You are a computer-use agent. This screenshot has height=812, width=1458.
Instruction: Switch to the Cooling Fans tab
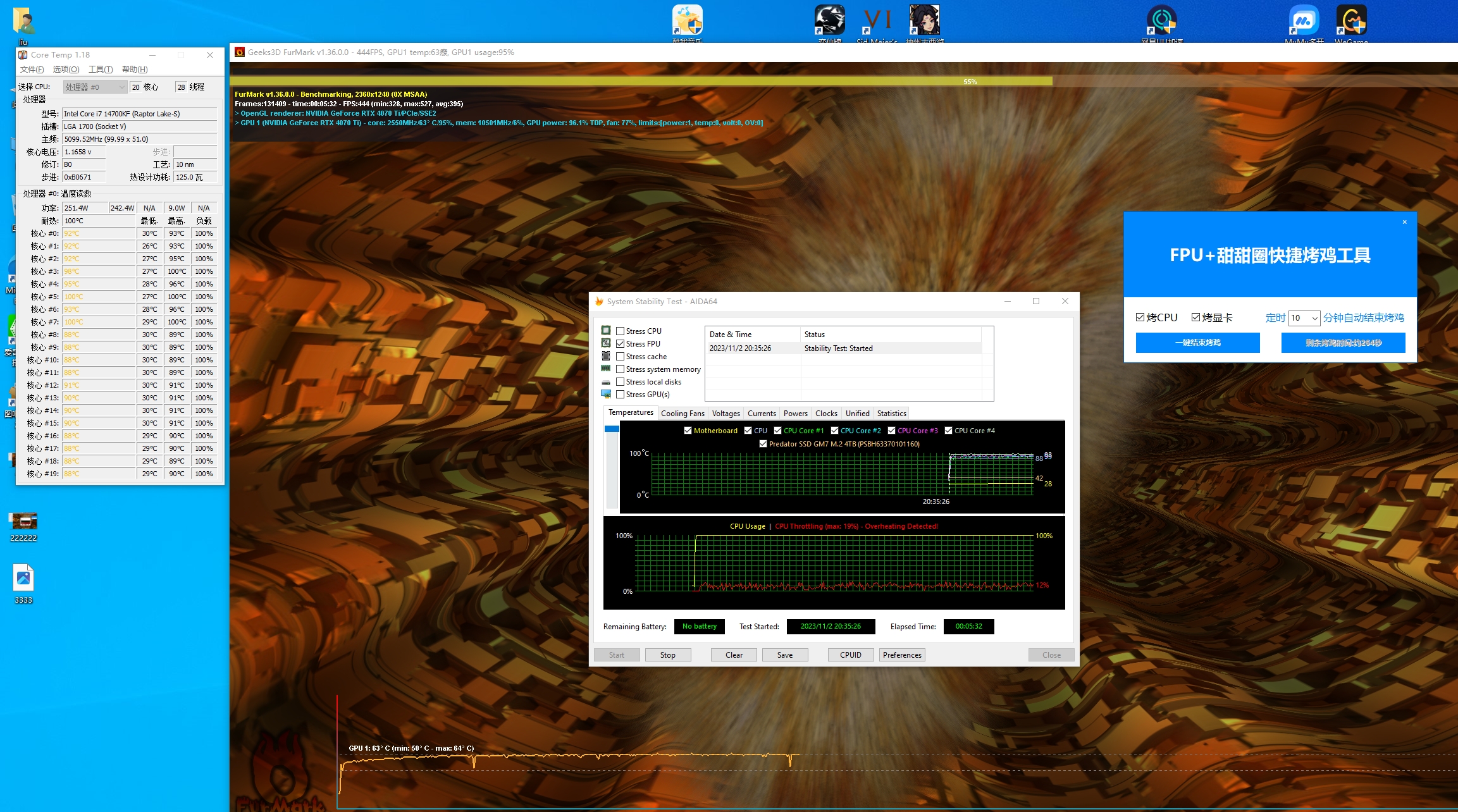point(683,413)
